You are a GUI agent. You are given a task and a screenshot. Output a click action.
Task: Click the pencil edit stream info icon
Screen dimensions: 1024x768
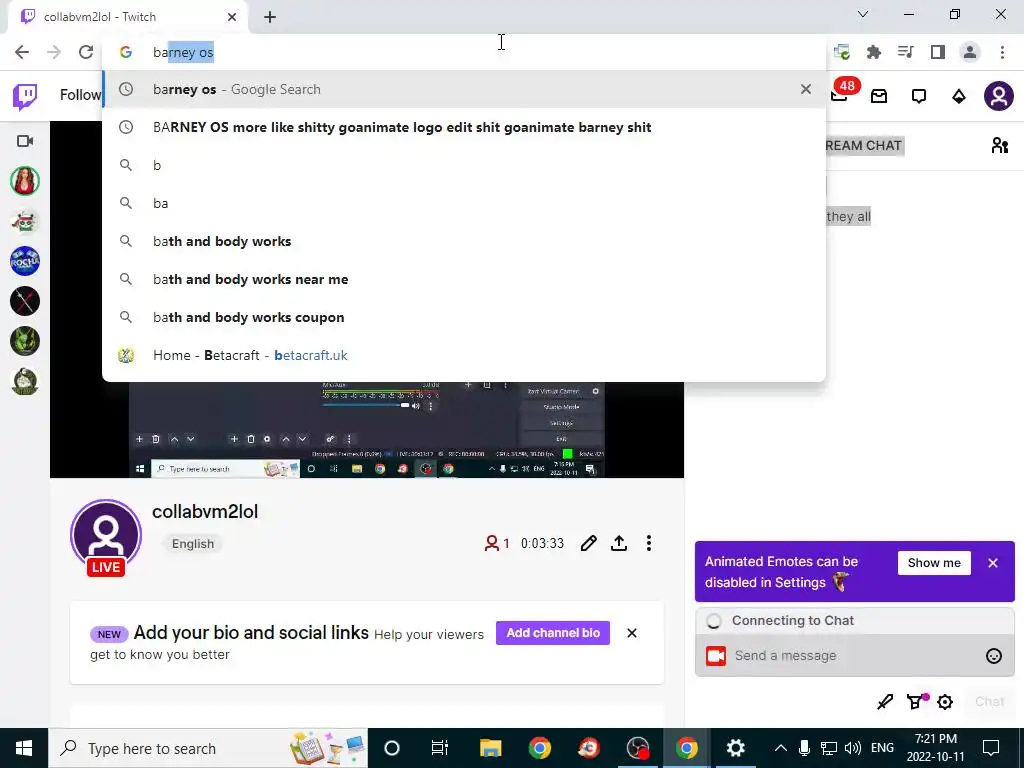point(588,543)
